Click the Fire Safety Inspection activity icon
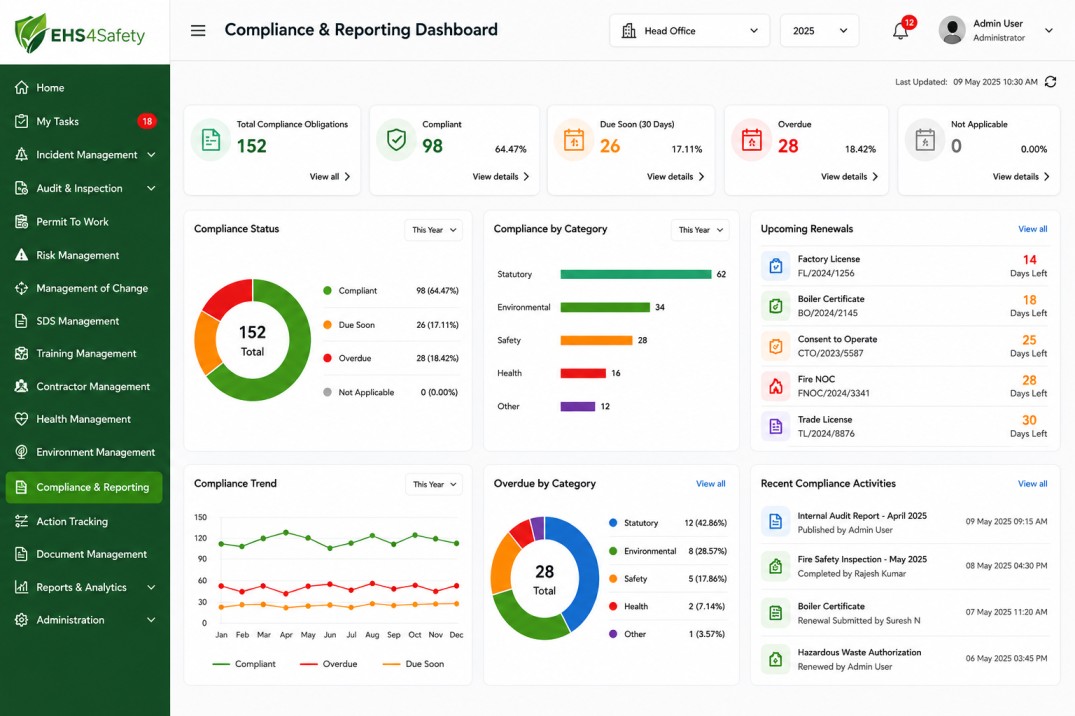The image size is (1075, 716). [775, 566]
